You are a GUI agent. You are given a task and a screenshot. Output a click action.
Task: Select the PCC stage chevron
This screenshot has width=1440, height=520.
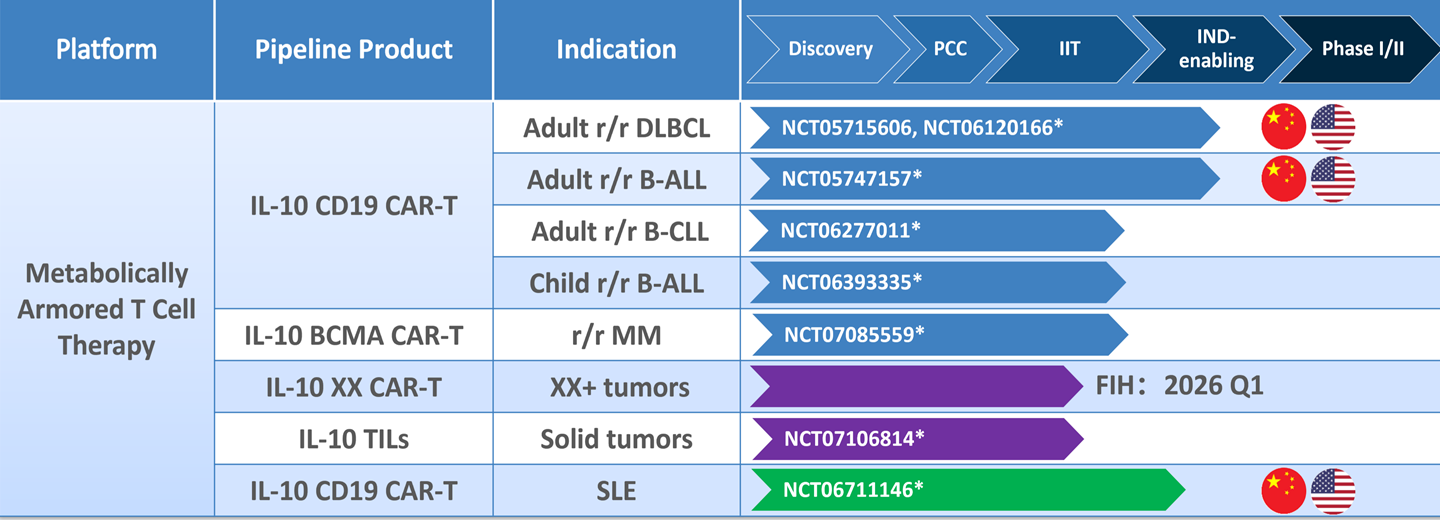point(949,49)
